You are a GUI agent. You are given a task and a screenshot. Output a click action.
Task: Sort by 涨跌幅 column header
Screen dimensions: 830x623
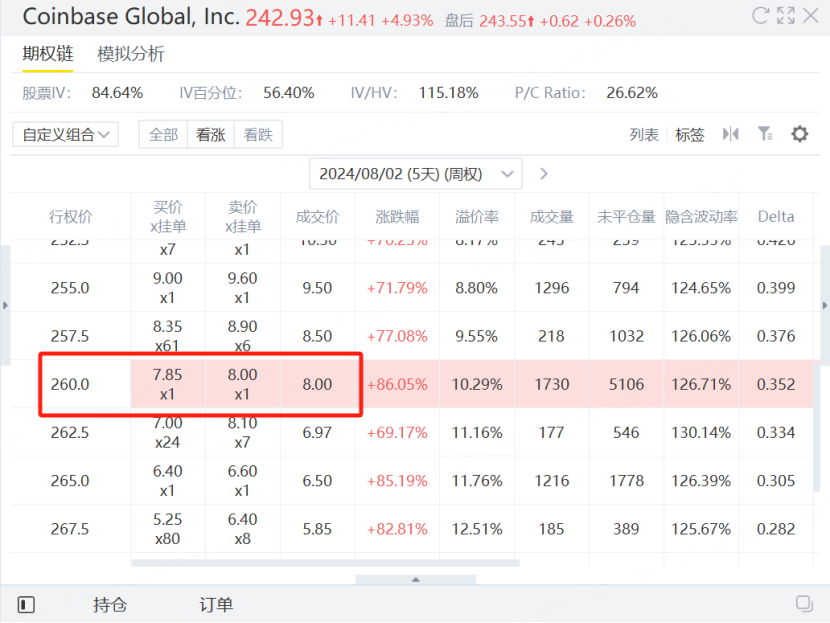point(397,216)
